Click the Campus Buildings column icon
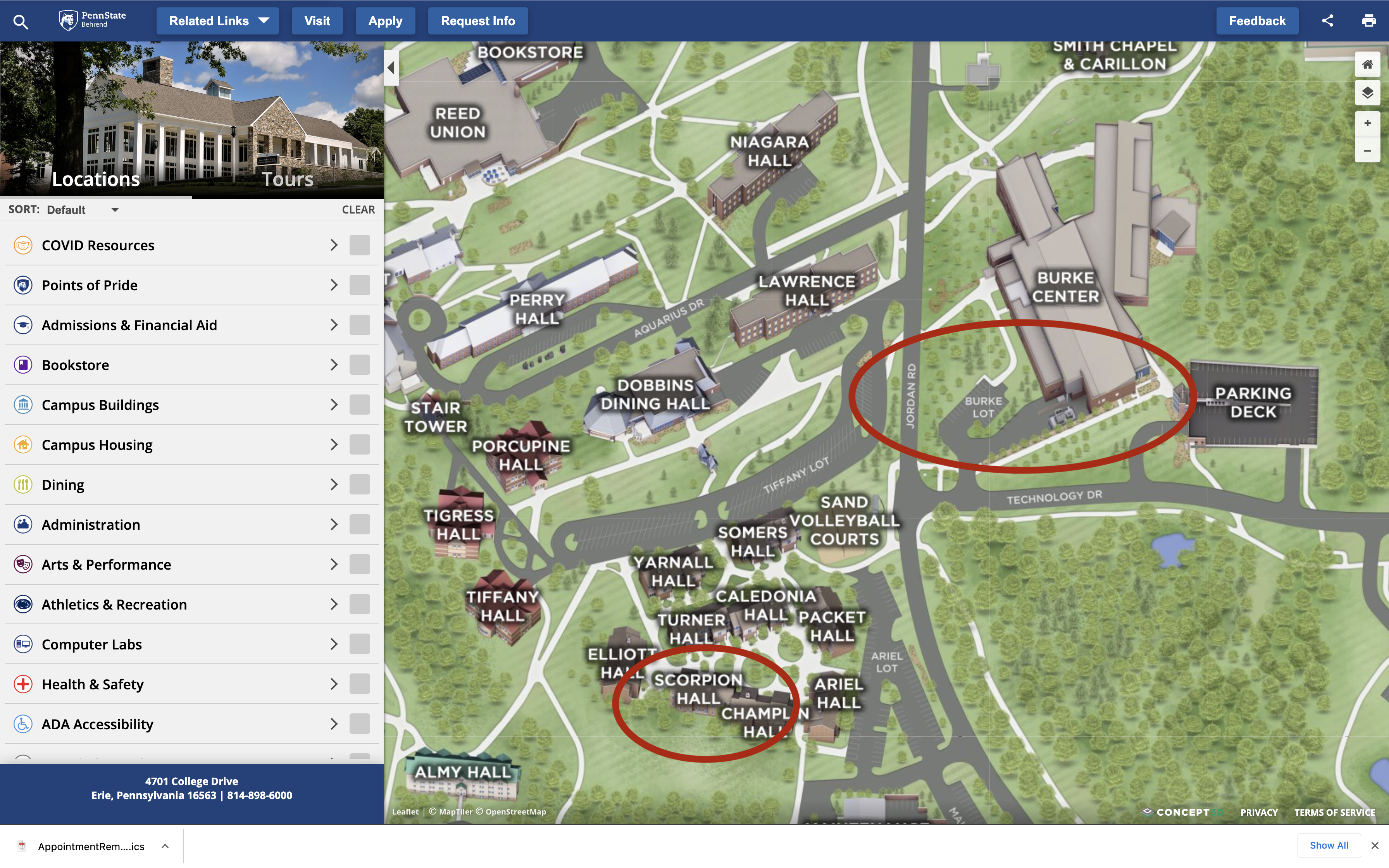Image resolution: width=1389 pixels, height=868 pixels. click(x=23, y=405)
